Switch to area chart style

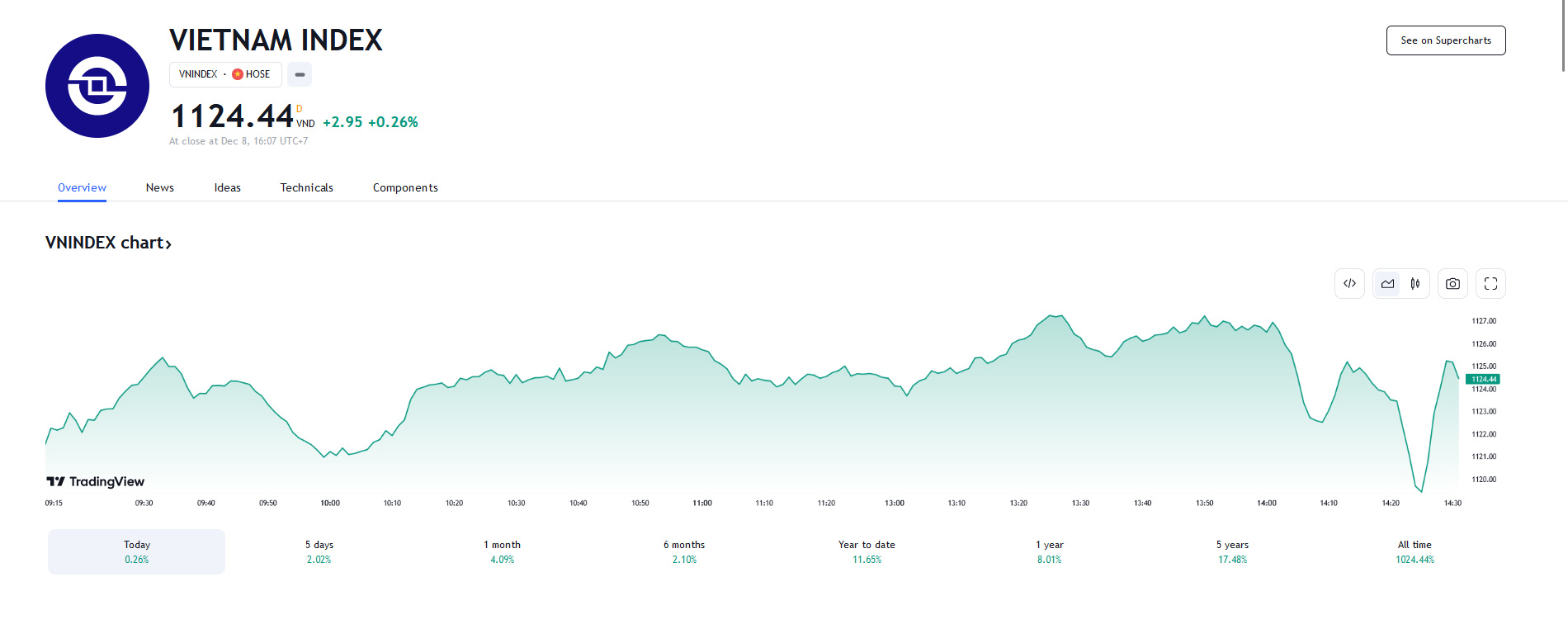point(1387,283)
